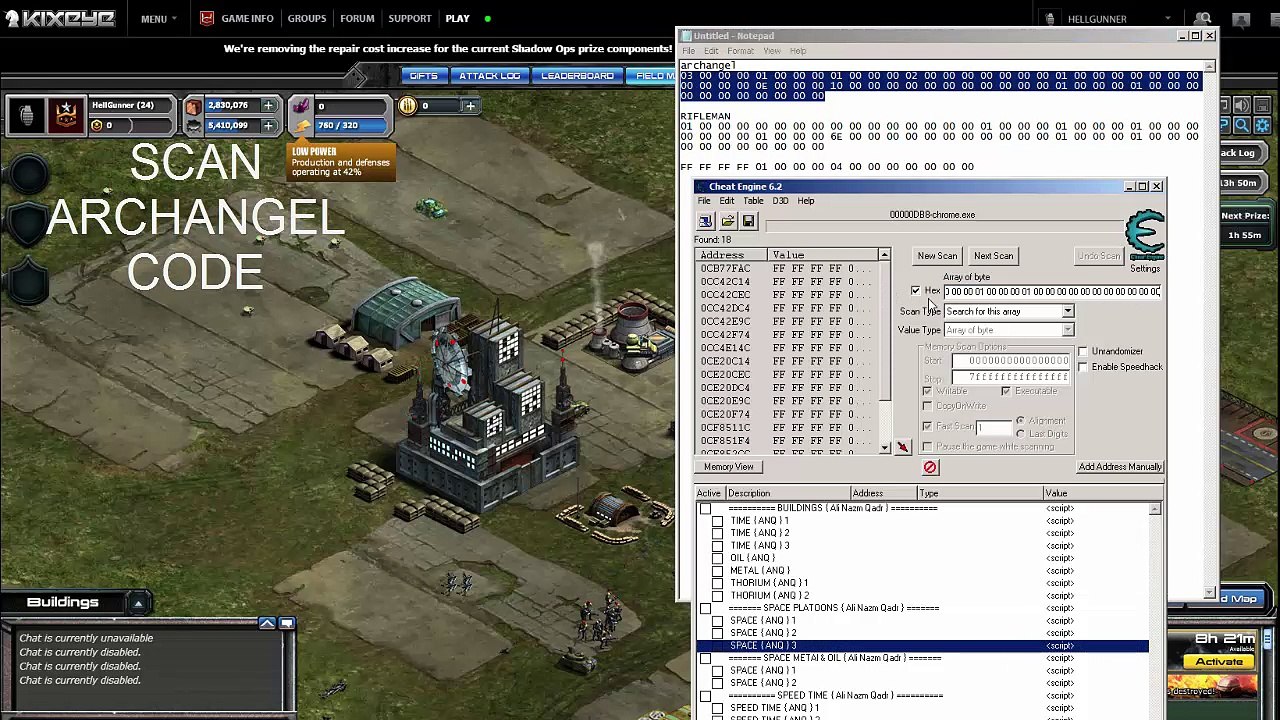Click the New Scan button
1280x720 pixels.
click(x=937, y=256)
